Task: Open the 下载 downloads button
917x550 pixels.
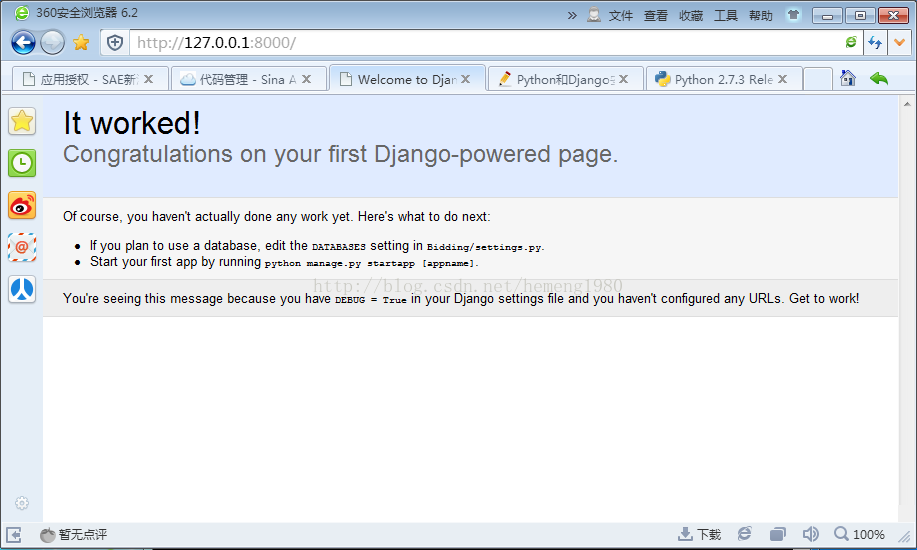Action: tap(699, 534)
